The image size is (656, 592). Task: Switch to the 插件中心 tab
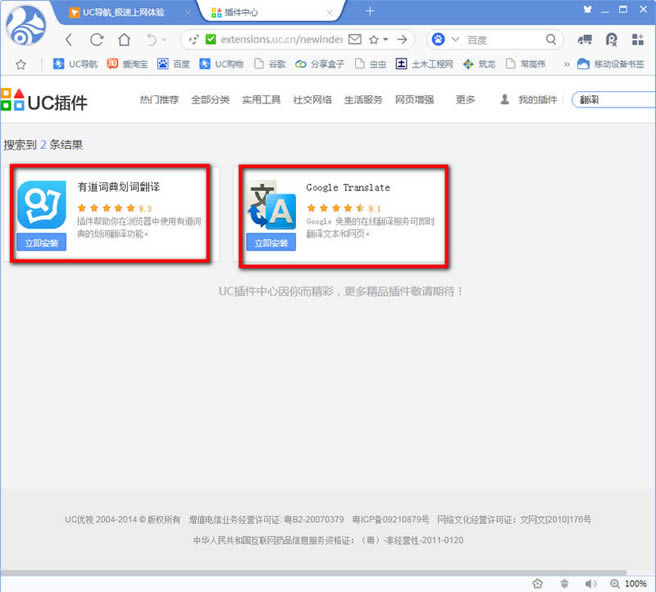click(x=271, y=13)
